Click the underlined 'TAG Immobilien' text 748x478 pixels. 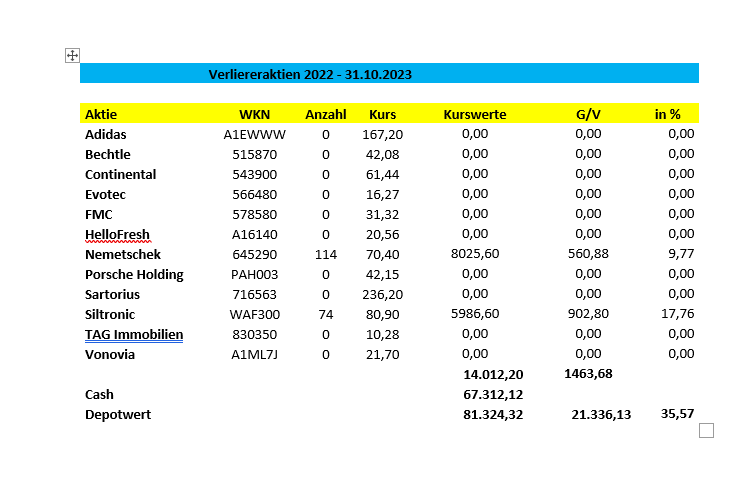tap(134, 335)
